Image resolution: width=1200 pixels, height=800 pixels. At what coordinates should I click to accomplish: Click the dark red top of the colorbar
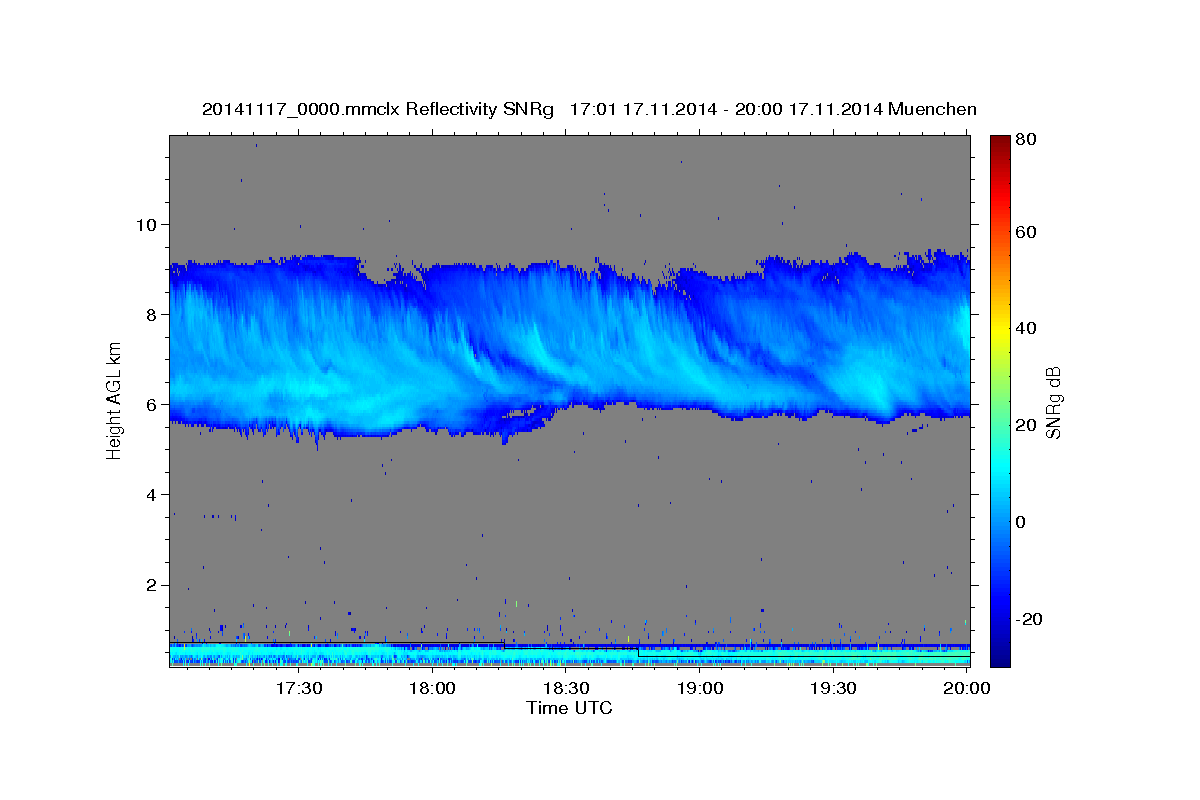[1000, 142]
